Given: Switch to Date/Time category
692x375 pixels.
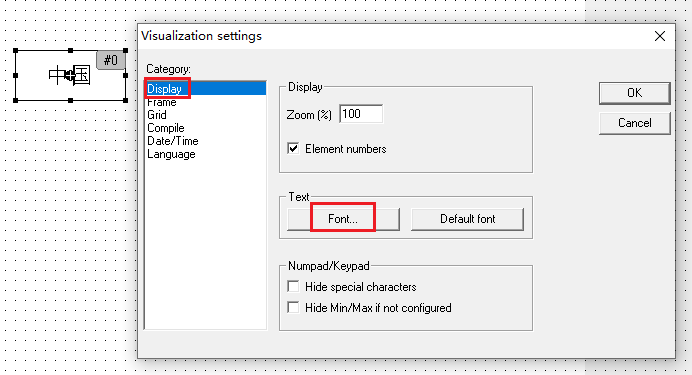Looking at the screenshot, I should pyautogui.click(x=173, y=141).
